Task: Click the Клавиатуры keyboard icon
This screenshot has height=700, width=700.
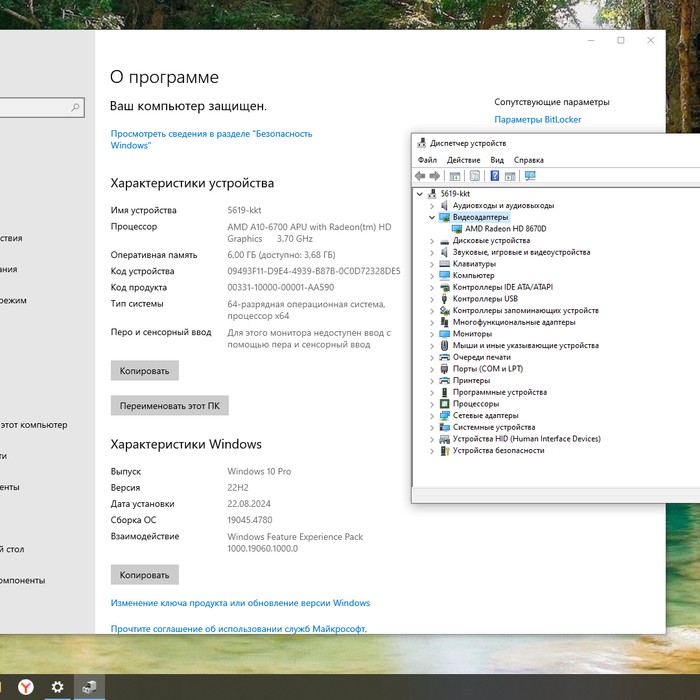Action: (x=444, y=264)
